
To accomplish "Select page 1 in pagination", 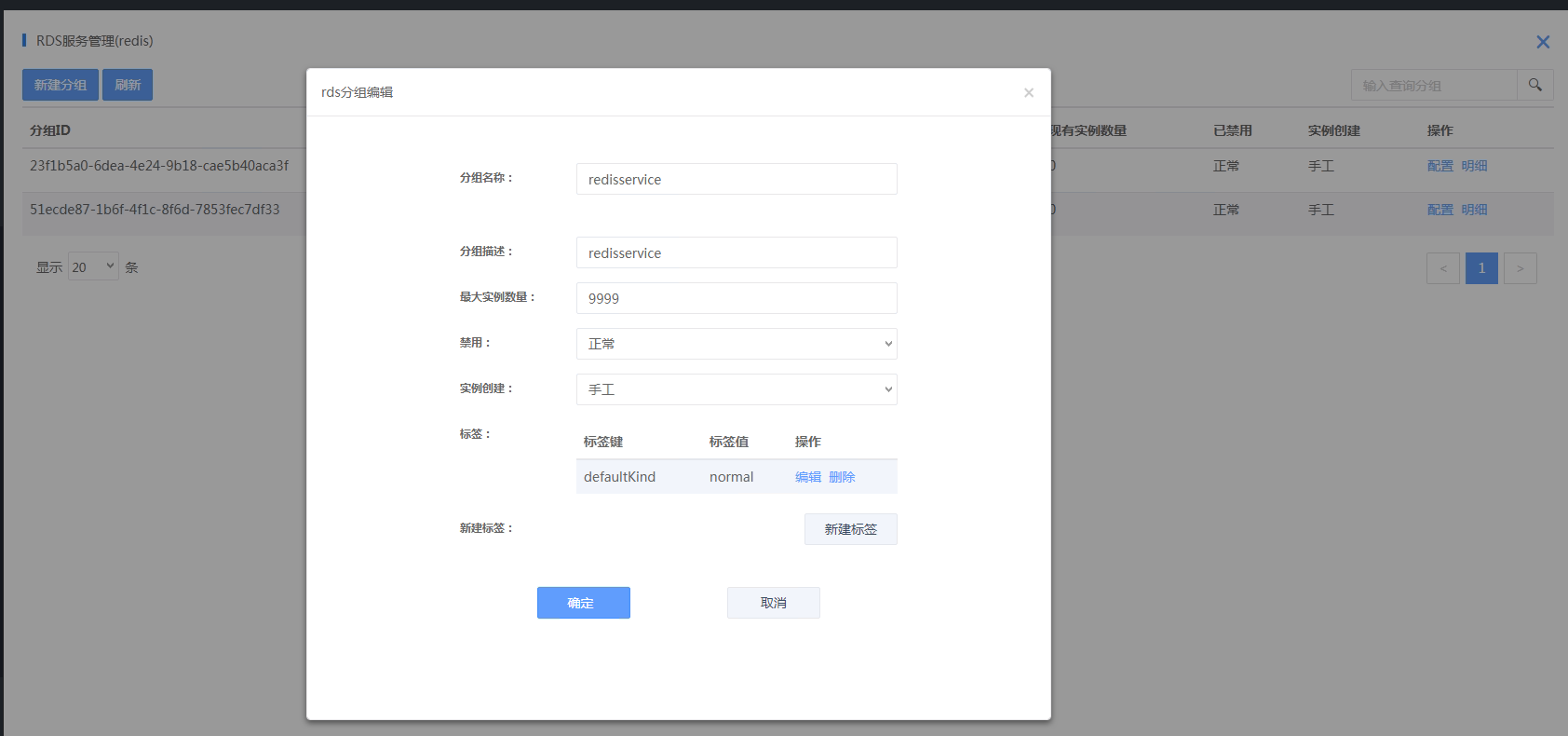I will click(1481, 268).
